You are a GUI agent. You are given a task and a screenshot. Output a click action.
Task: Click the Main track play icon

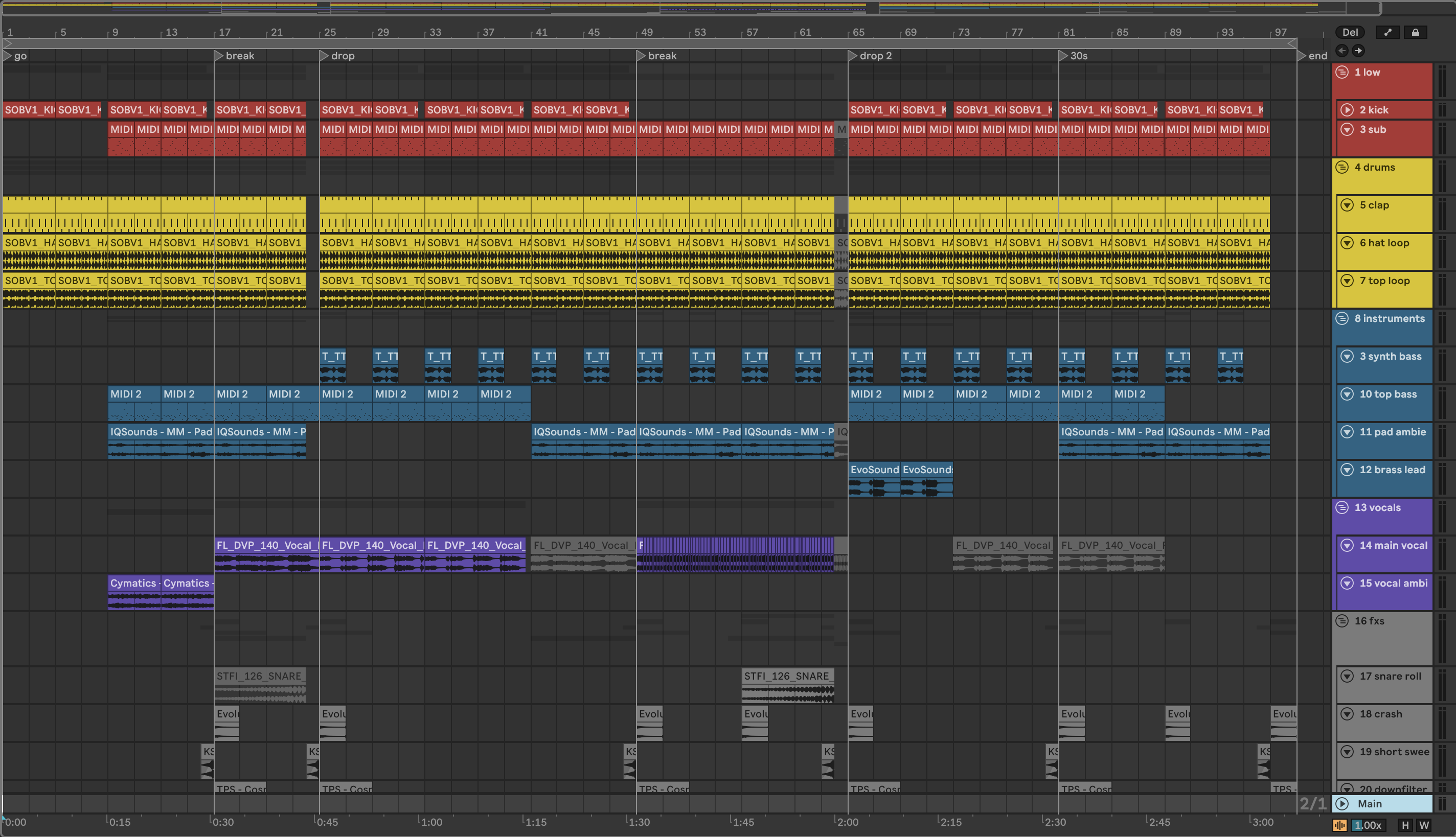[x=1342, y=804]
